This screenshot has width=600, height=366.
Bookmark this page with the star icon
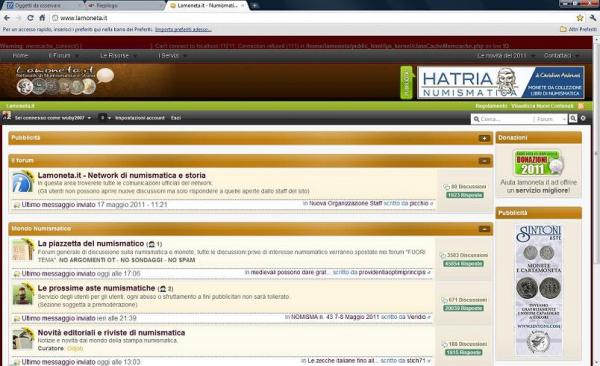pos(580,18)
